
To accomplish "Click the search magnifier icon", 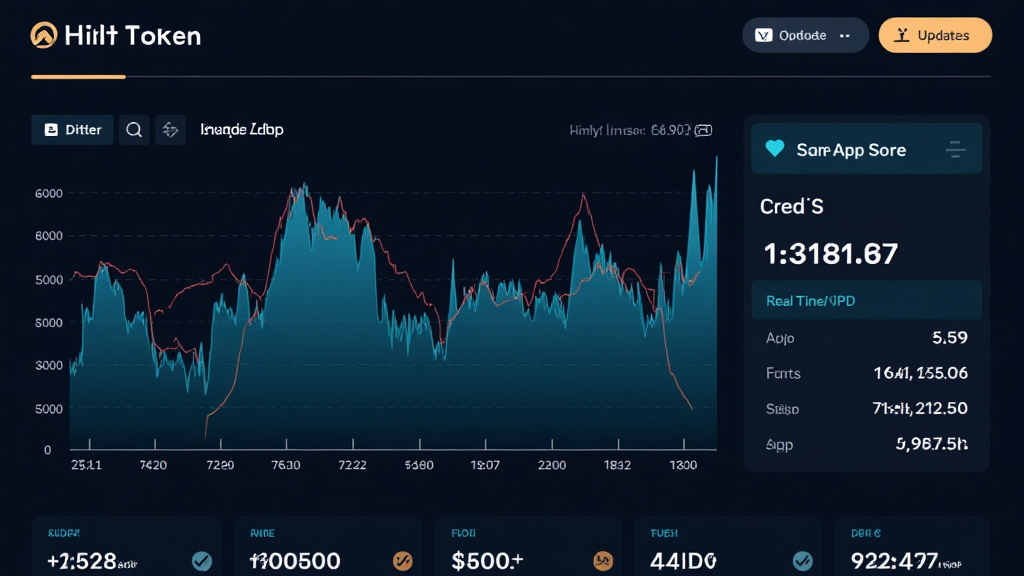I will coord(134,130).
